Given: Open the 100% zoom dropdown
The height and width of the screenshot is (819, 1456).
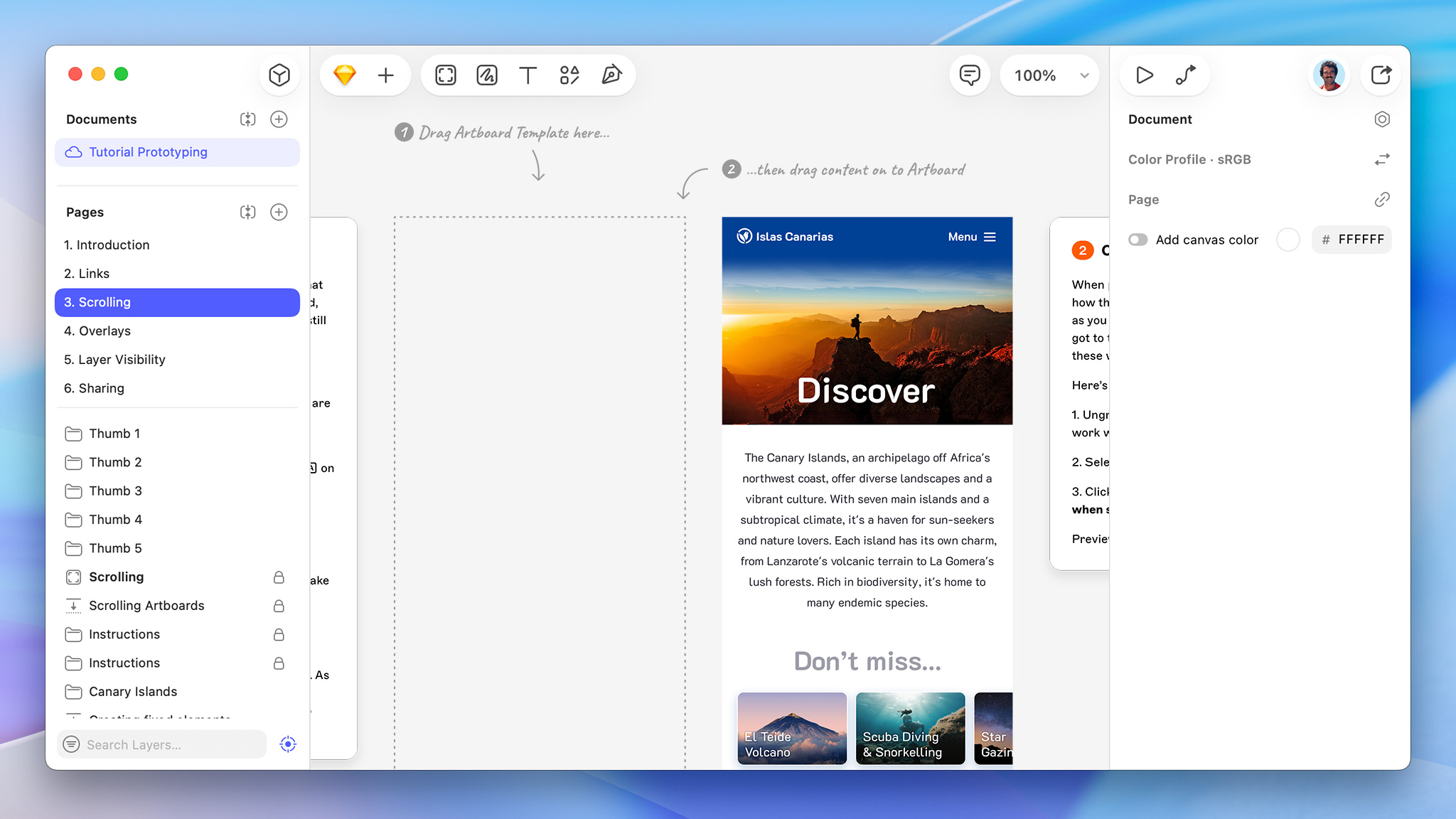Looking at the screenshot, I should coord(1049,75).
